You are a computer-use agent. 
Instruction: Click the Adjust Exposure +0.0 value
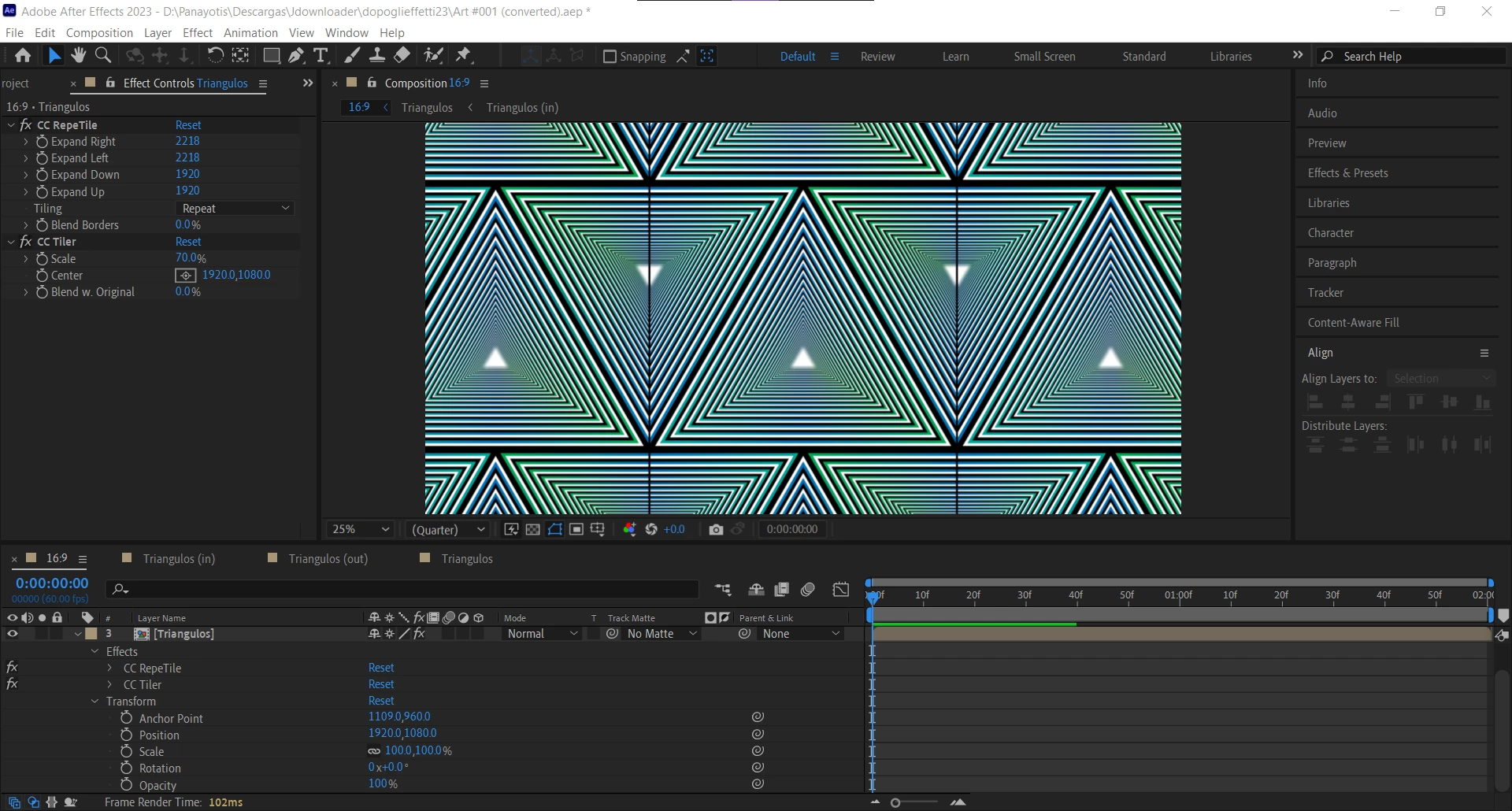pos(674,530)
